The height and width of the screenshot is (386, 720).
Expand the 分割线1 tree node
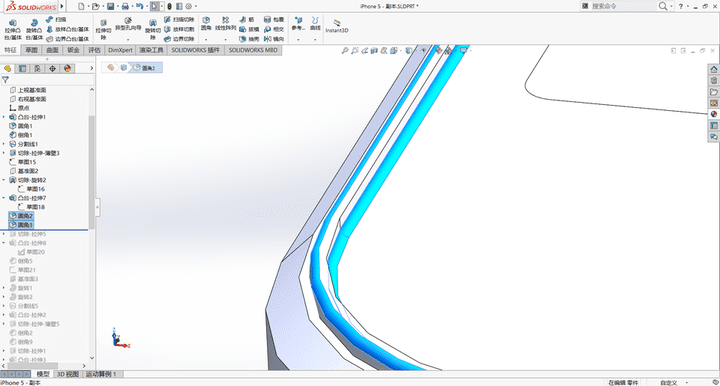(x=4, y=144)
